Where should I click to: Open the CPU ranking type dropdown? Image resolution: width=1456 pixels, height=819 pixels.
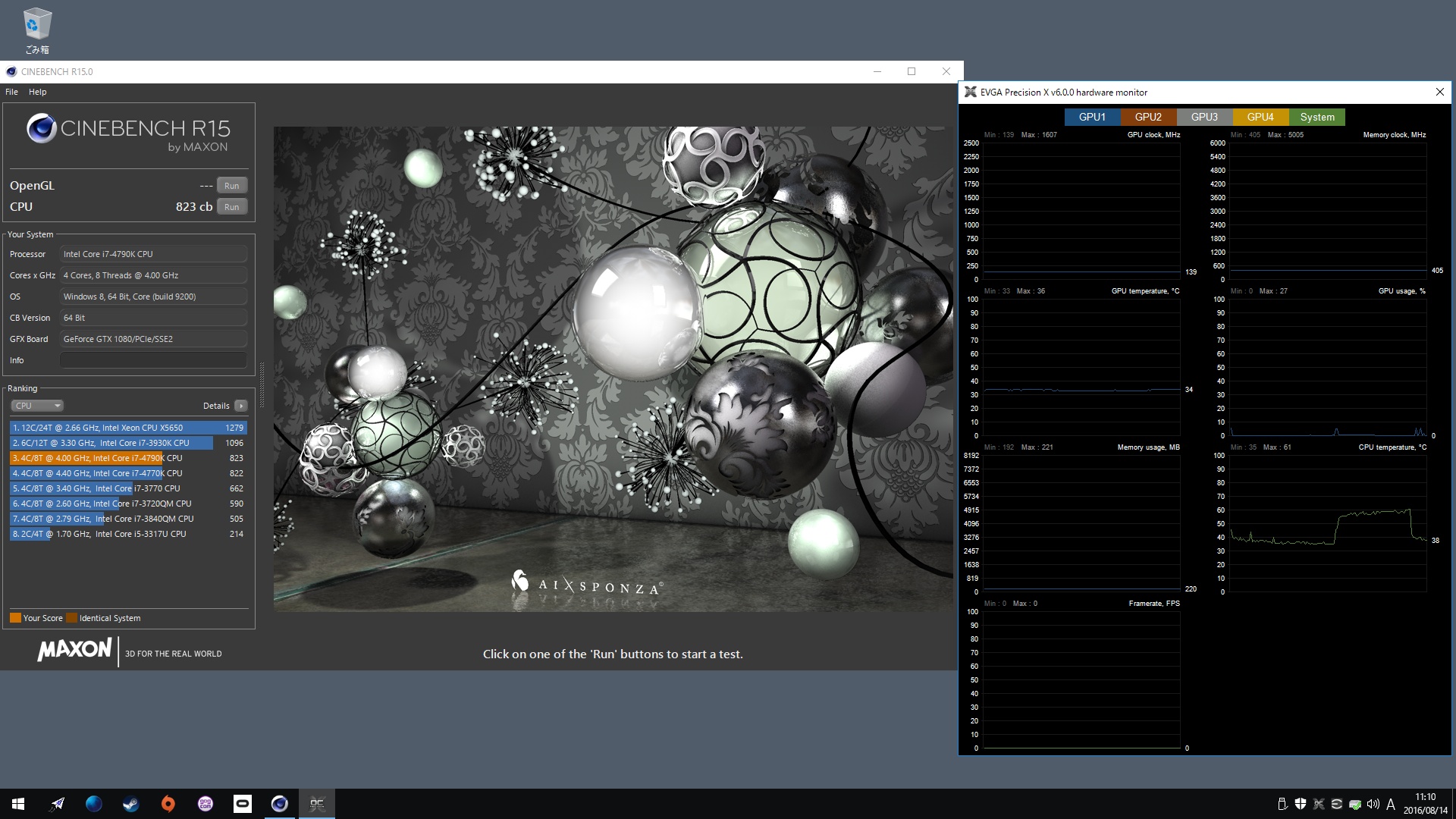(37, 406)
